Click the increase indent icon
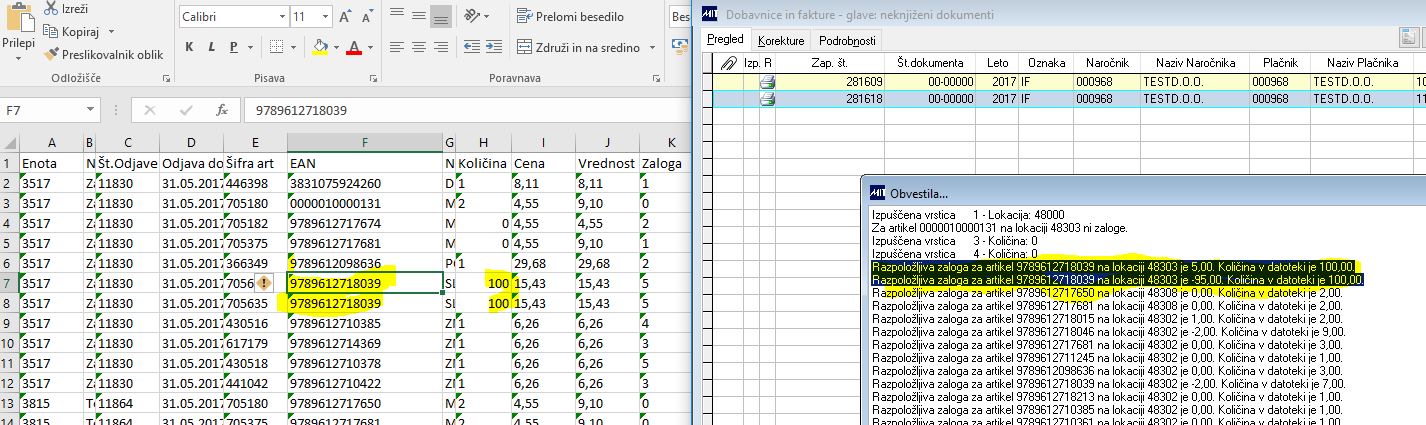This screenshot has width=1426, height=425. coord(493,47)
